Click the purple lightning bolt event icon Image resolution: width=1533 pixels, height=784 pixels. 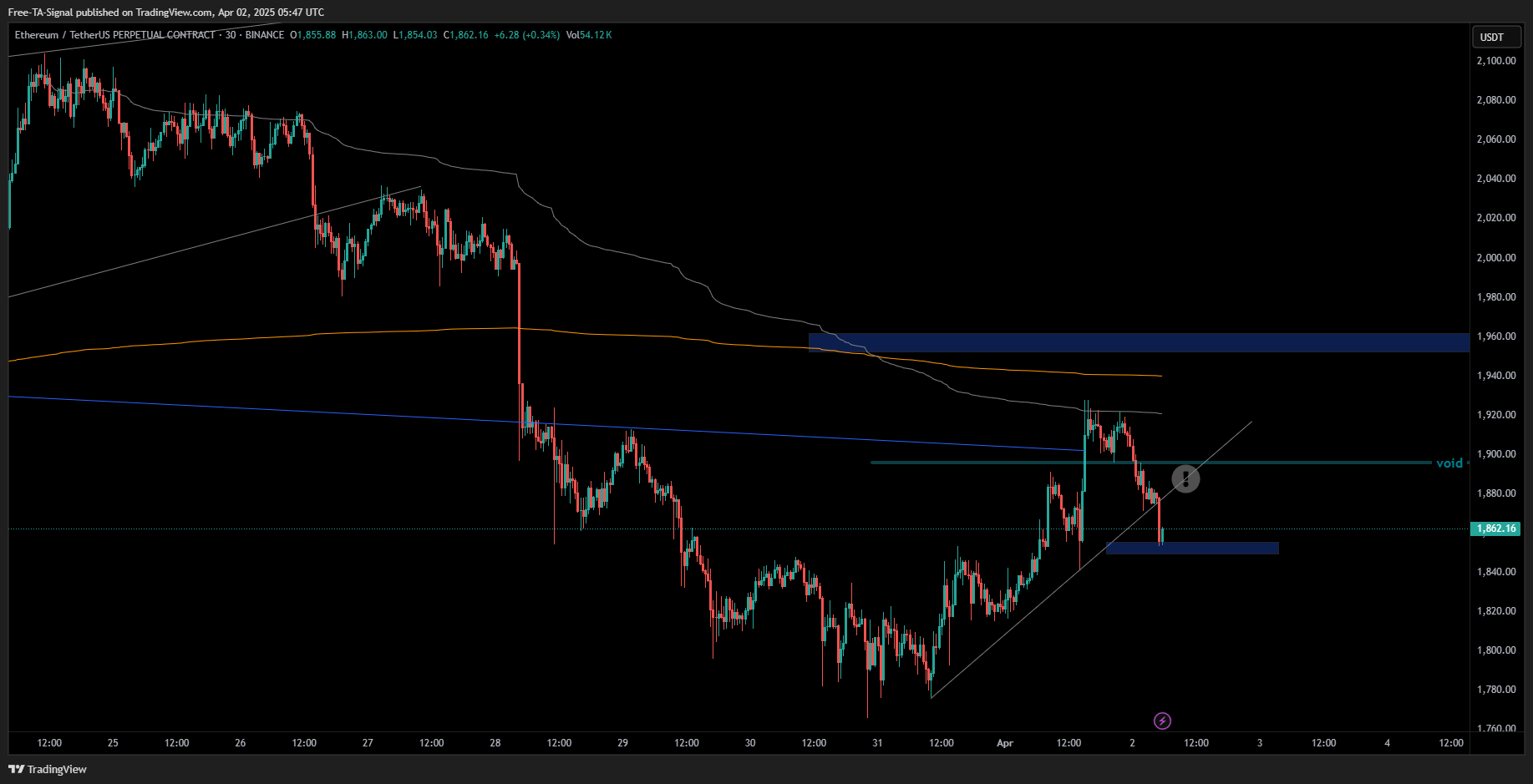pyautogui.click(x=1162, y=721)
